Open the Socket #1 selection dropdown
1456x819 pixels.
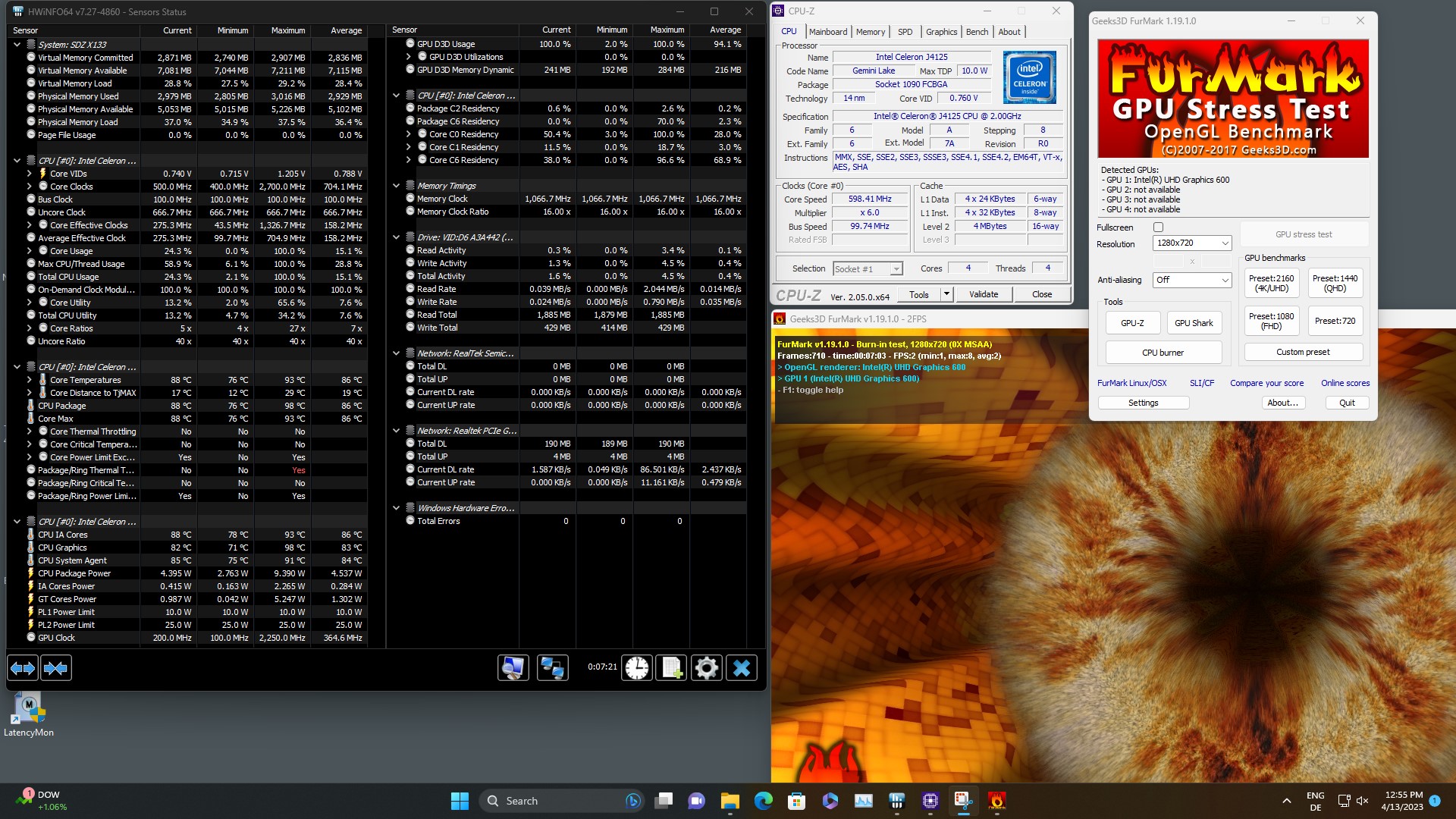[x=868, y=268]
